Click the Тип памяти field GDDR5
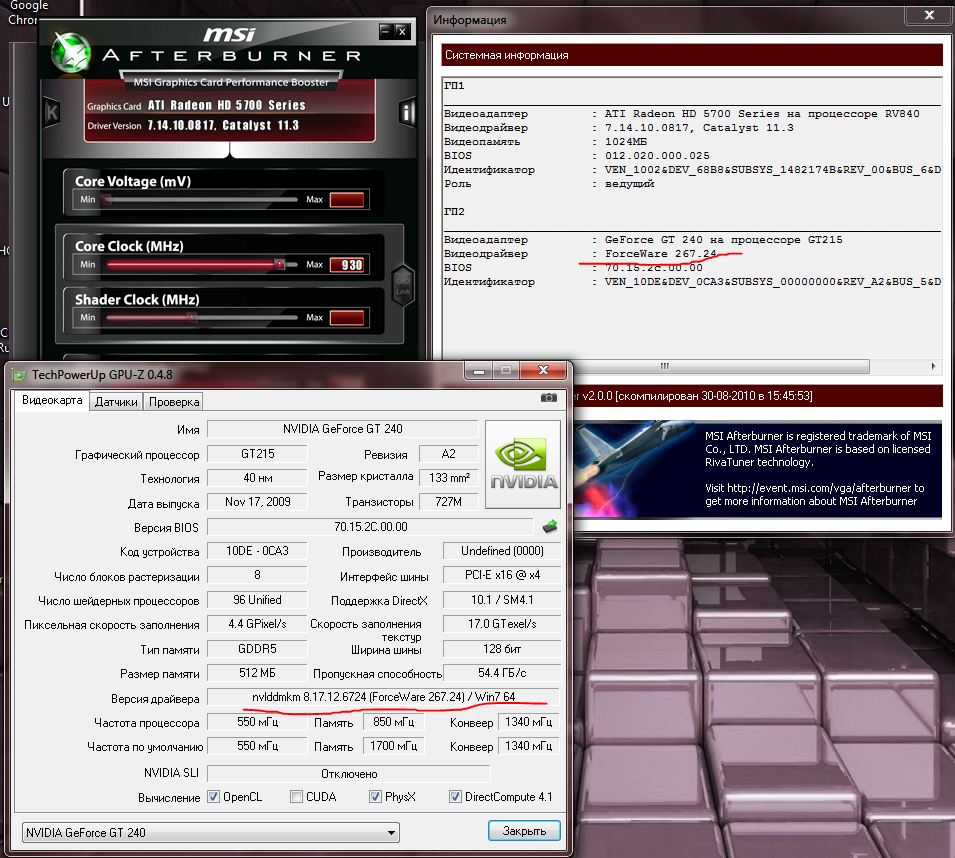955x858 pixels. coord(257,649)
